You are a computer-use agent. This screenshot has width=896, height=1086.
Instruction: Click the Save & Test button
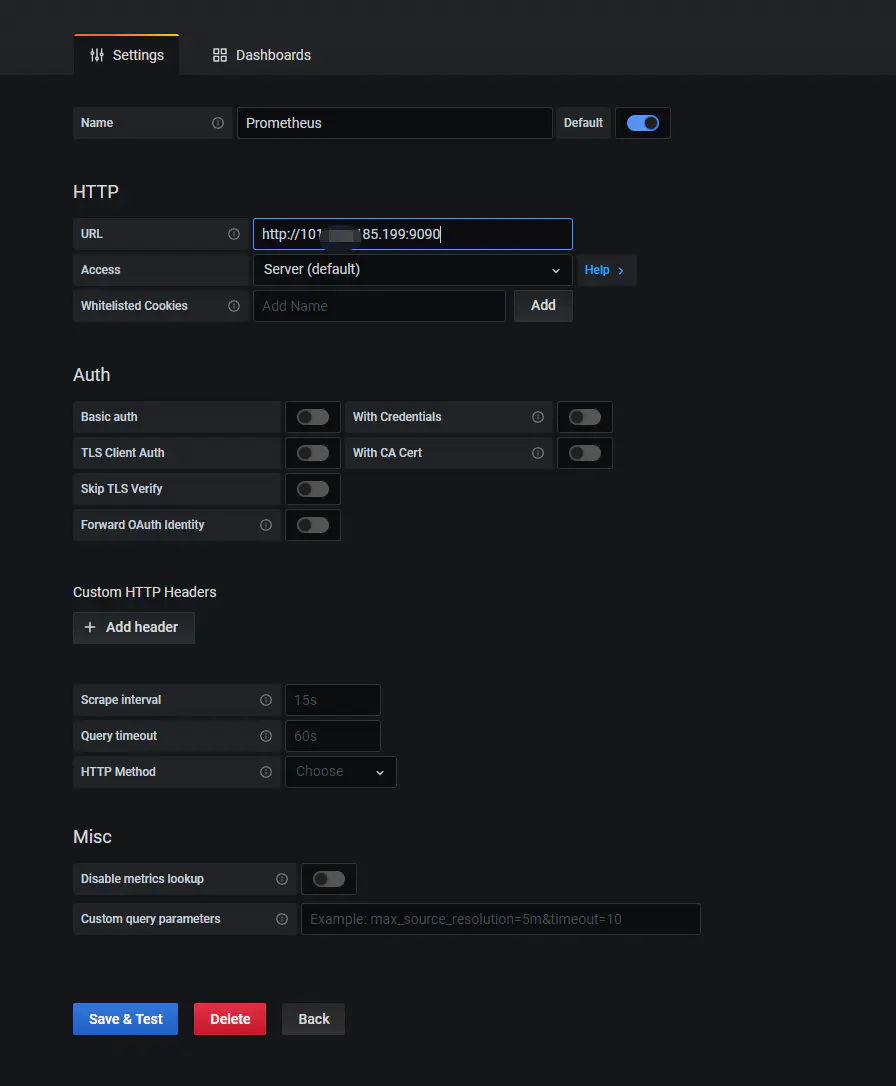tap(125, 1020)
